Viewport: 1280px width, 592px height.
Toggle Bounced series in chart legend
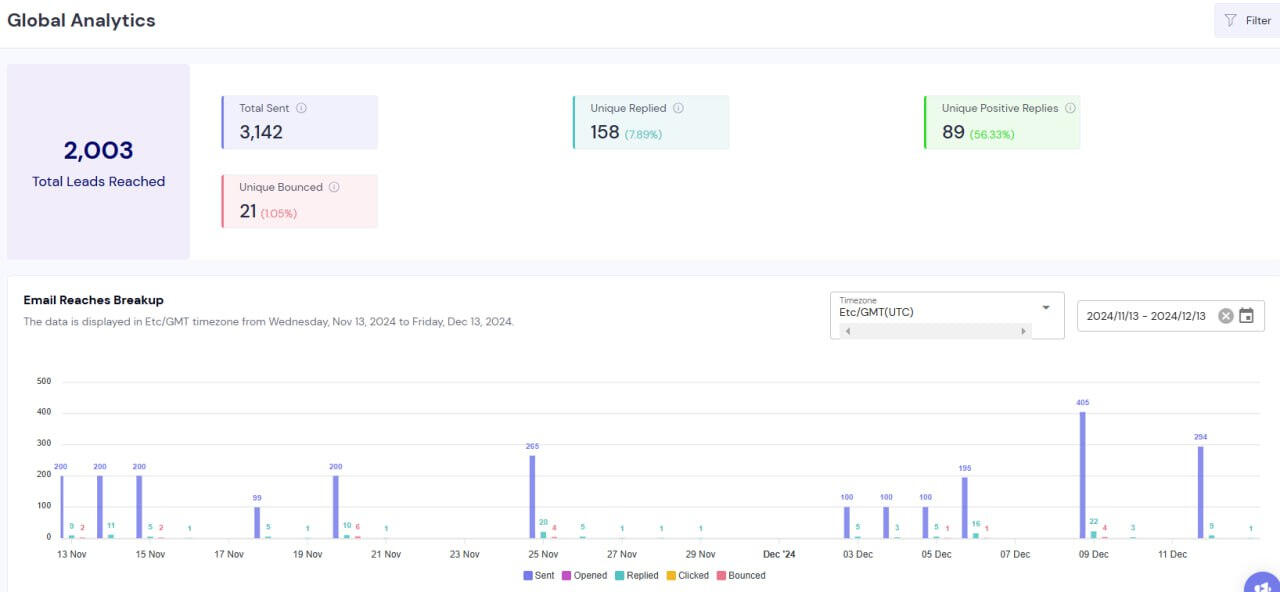tap(740, 576)
